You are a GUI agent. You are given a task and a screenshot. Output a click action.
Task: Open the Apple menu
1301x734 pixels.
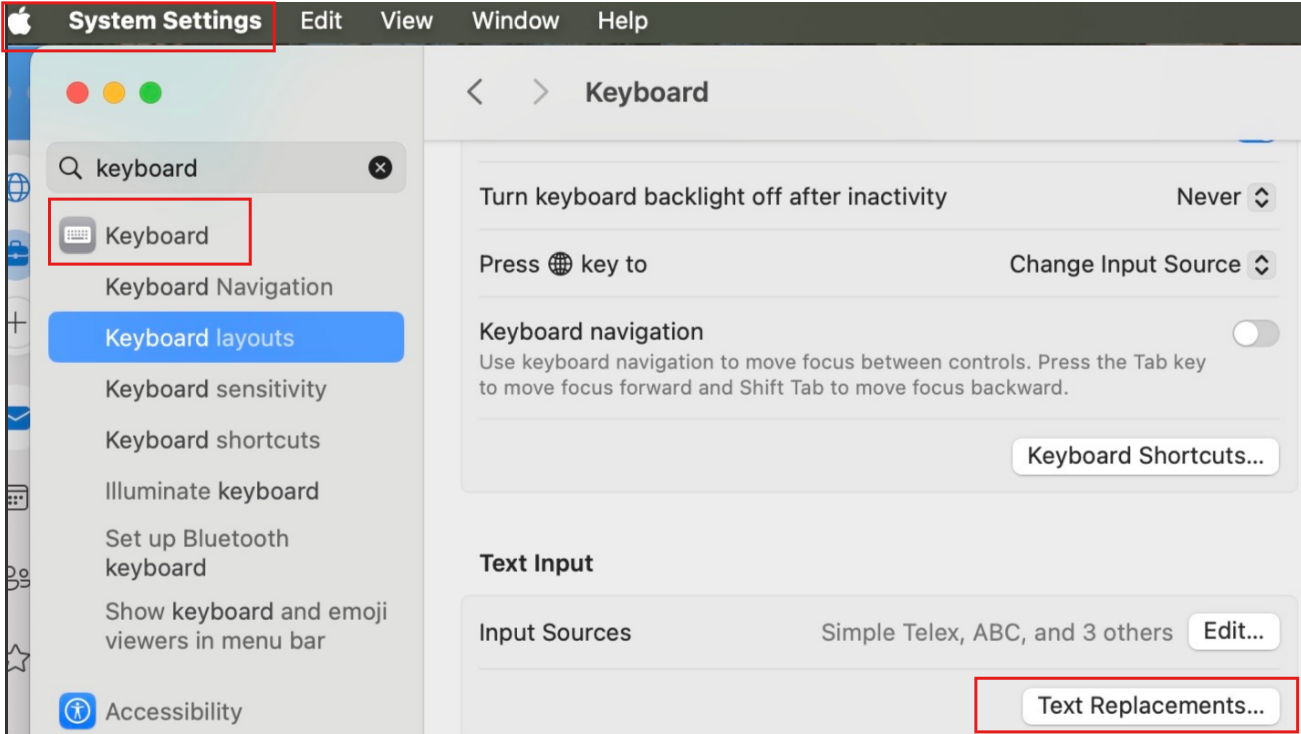point(20,21)
